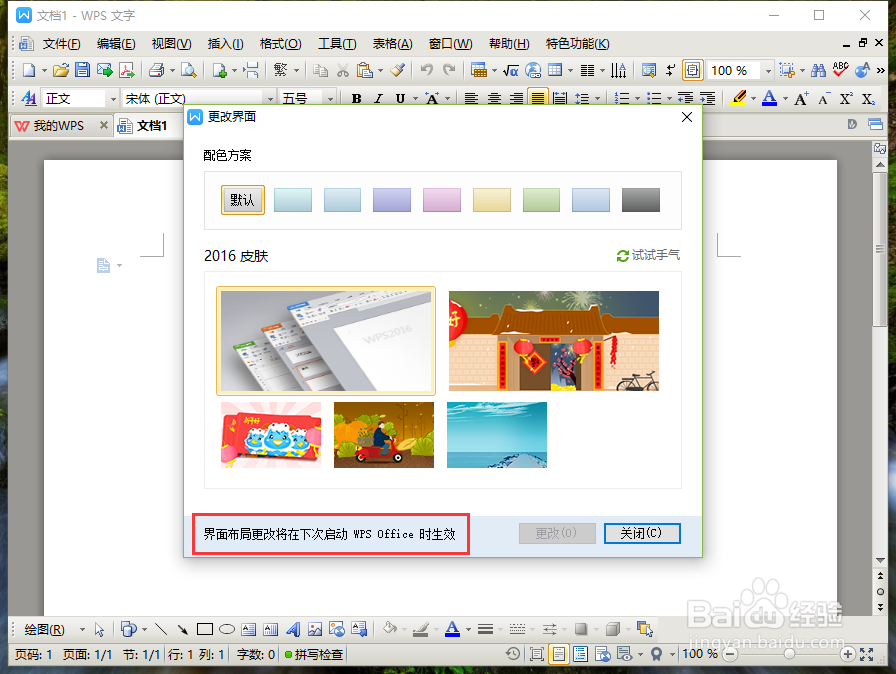Draw a rectangle shape tool

[205, 629]
